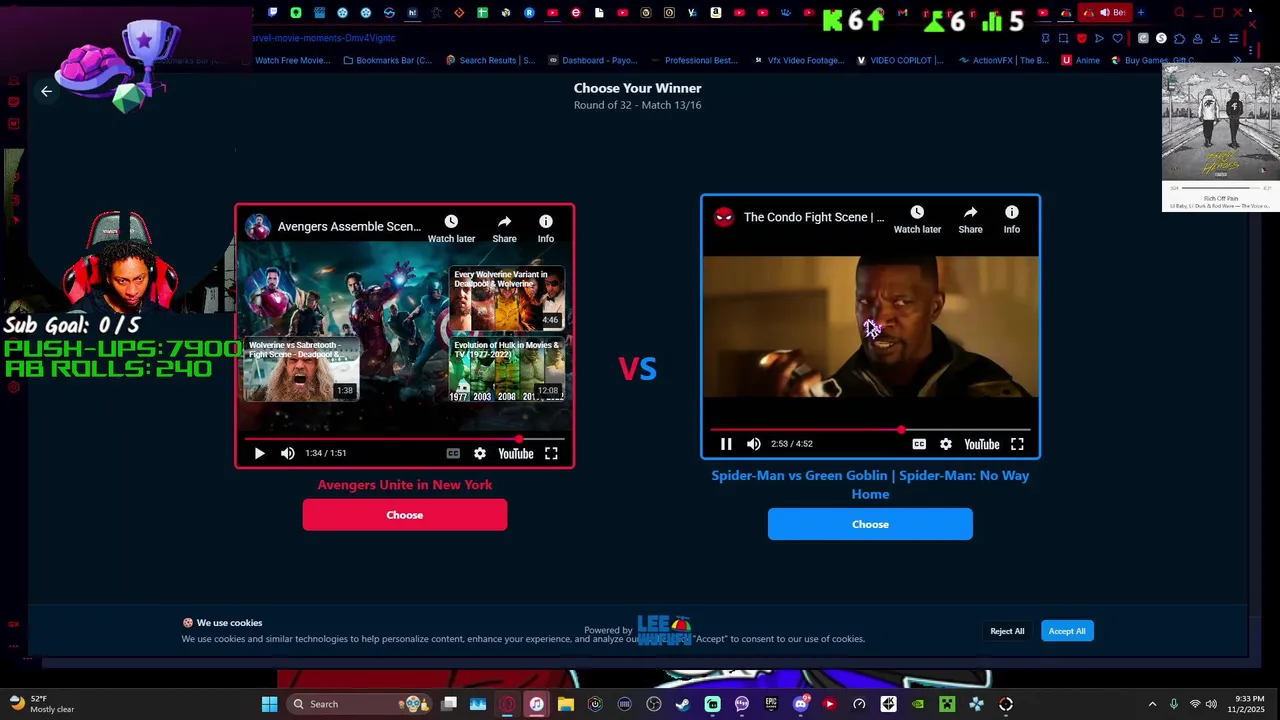Open Vfx Video Footage bookmark

point(798,60)
